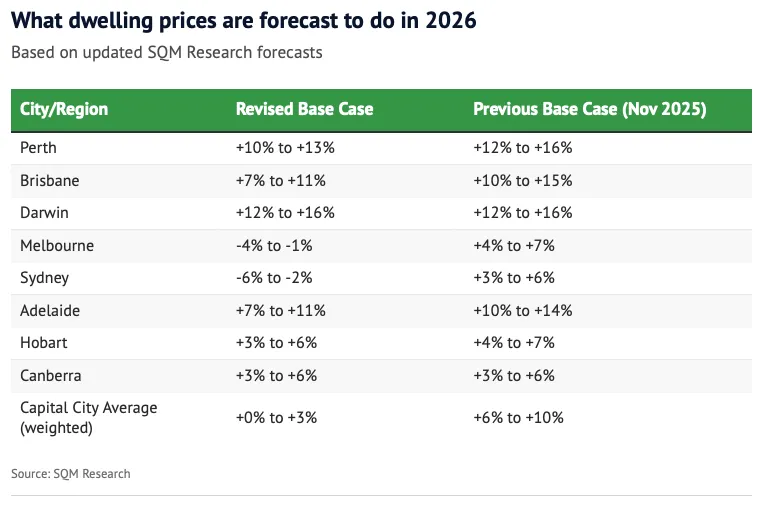Select the Brisbane row label

pos(50,180)
